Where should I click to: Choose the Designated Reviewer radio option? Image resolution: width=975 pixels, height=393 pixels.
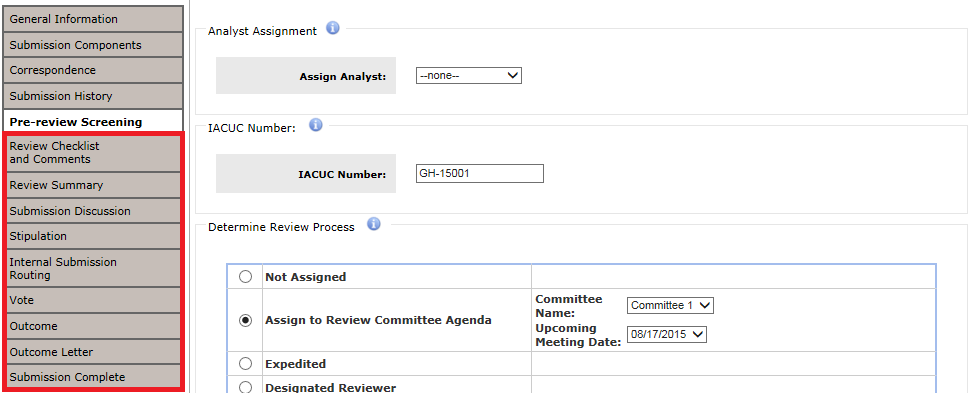click(x=246, y=387)
